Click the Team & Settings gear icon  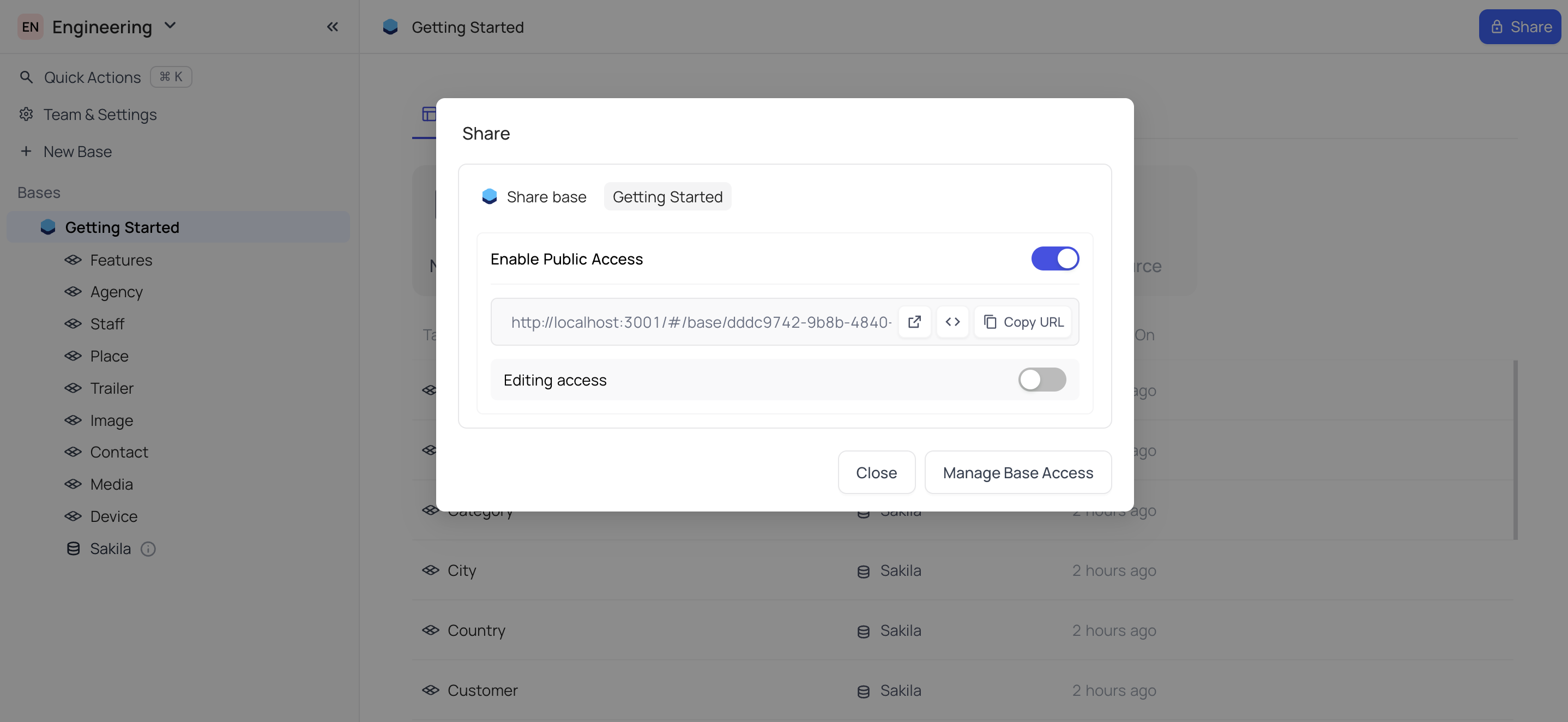tap(26, 115)
